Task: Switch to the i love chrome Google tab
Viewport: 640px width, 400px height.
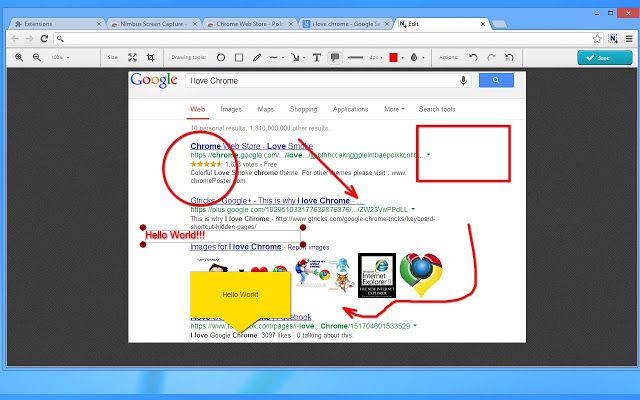Action: click(x=346, y=24)
